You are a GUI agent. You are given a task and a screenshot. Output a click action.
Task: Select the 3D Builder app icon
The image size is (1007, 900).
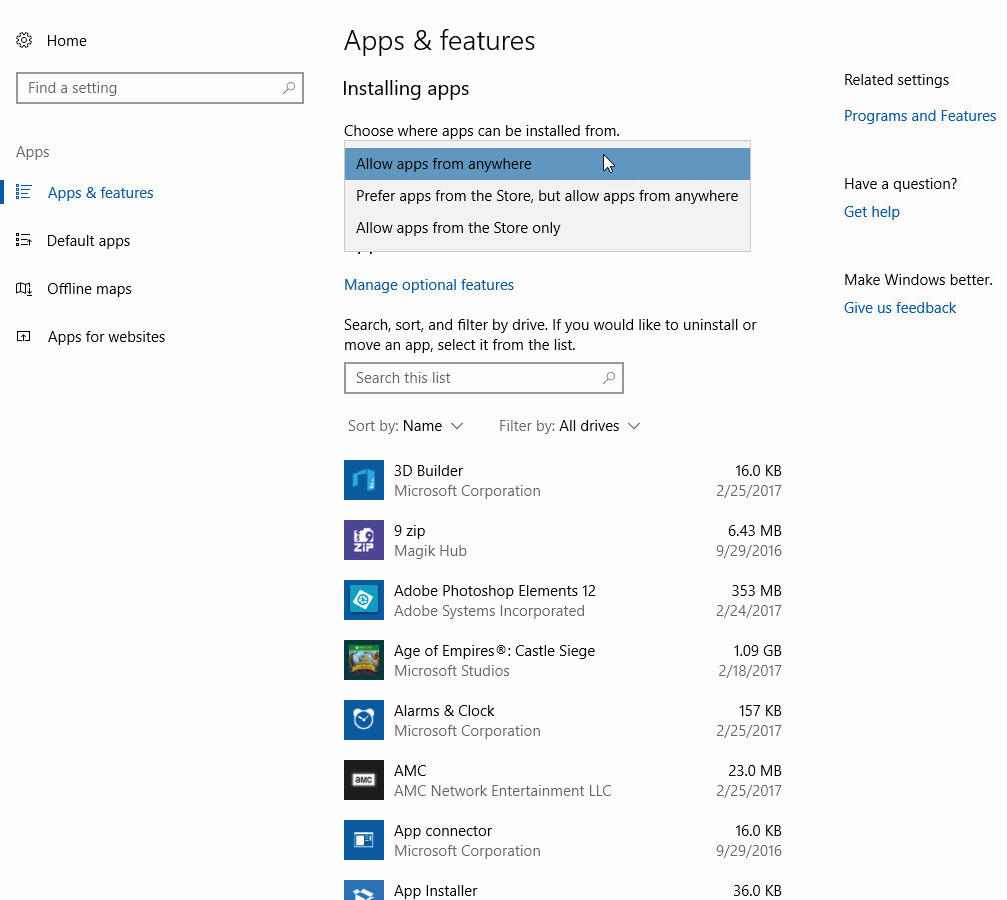click(363, 480)
